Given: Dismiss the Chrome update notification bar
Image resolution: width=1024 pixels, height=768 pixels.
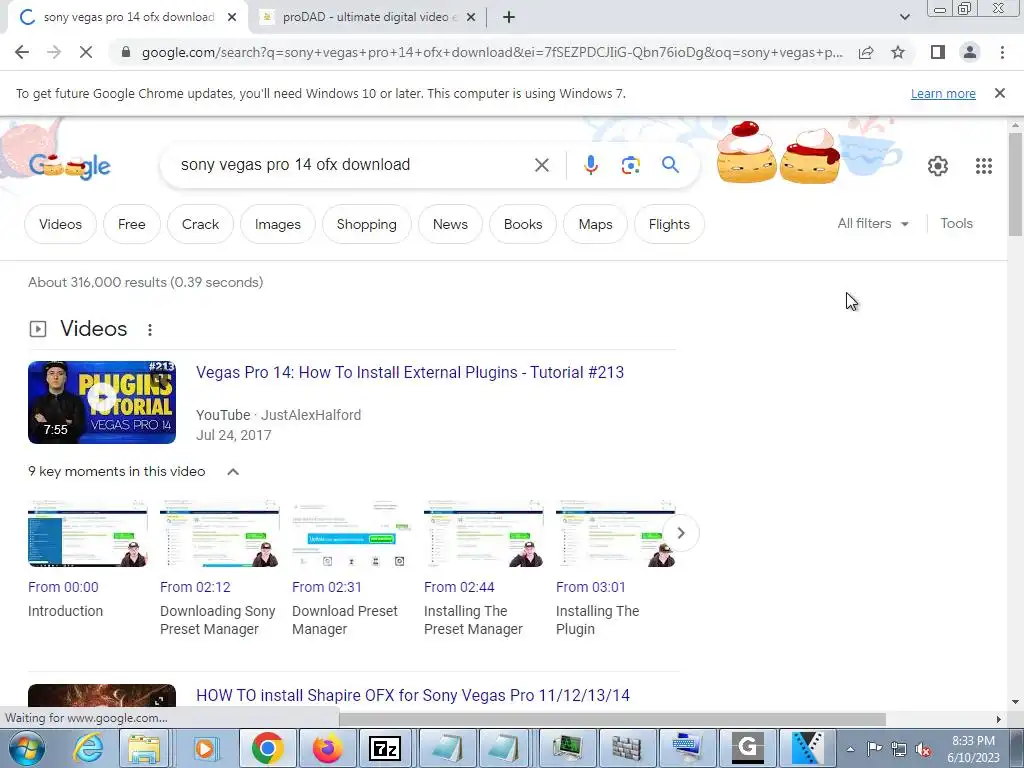Looking at the screenshot, I should (999, 93).
